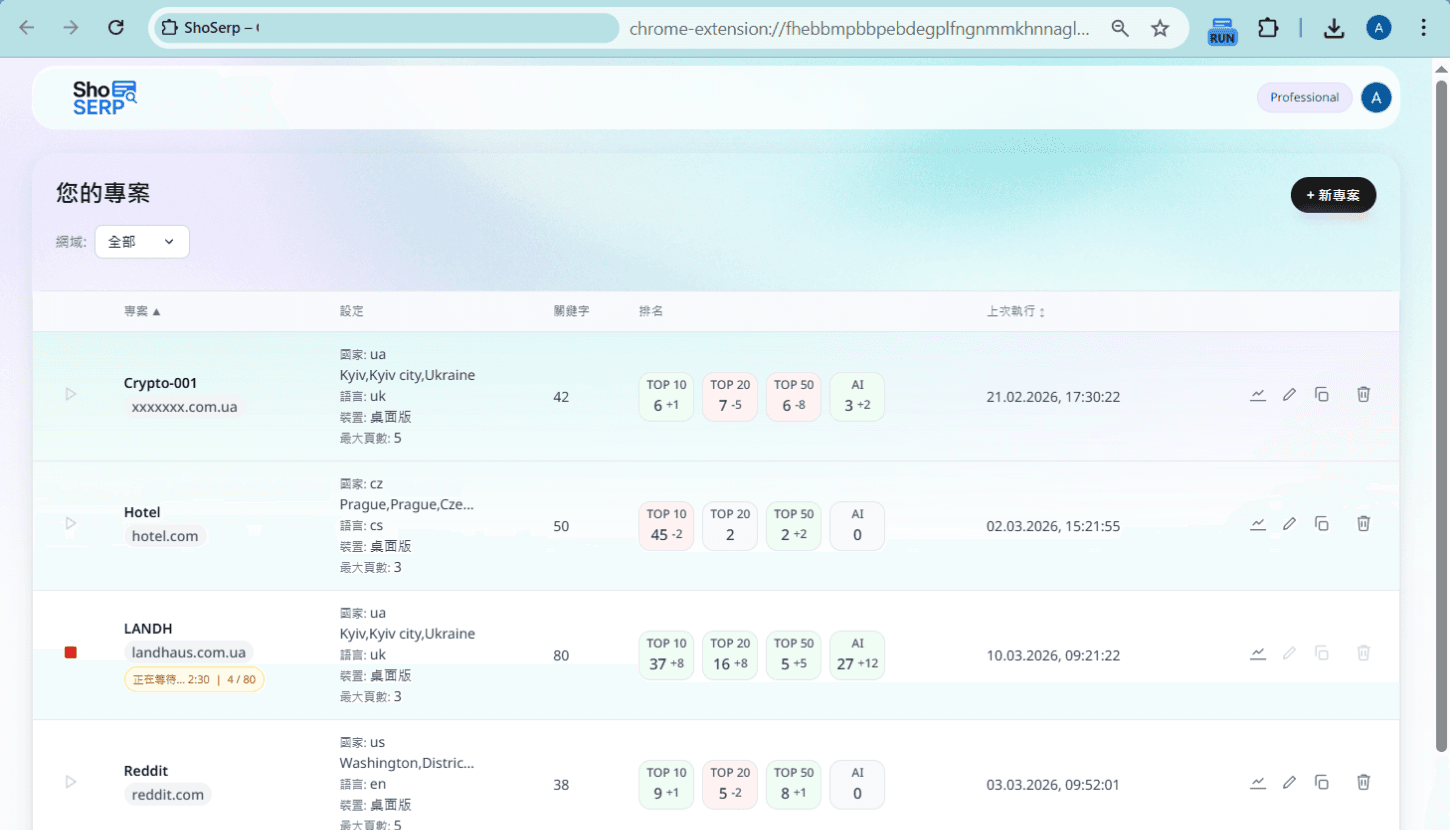Screen dimensions: 1450x830
Task: Open chart history for Crypto-001
Action: pos(1258,395)
